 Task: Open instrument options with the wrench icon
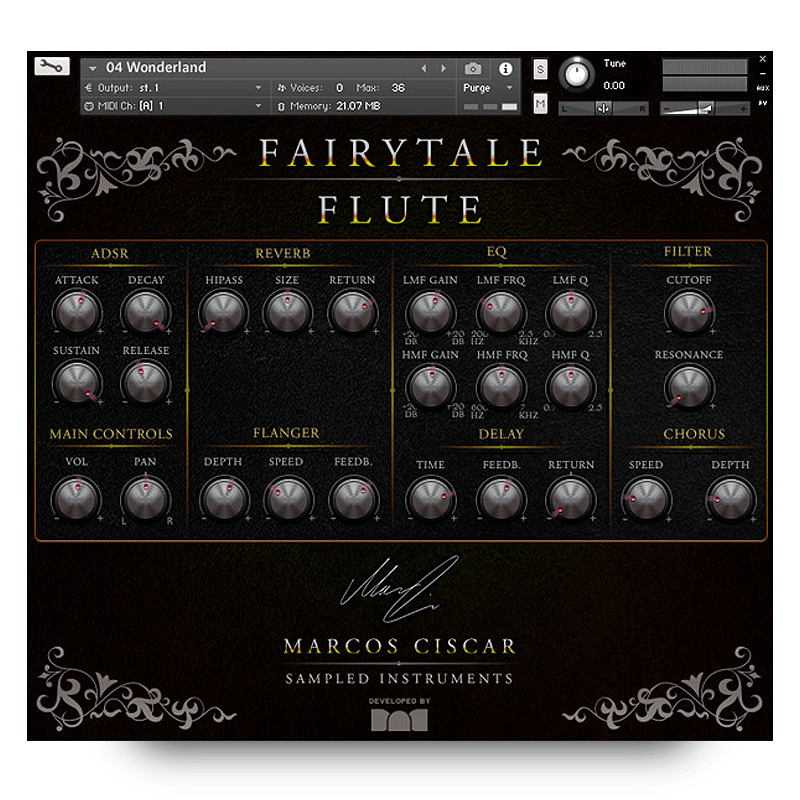tap(50, 67)
